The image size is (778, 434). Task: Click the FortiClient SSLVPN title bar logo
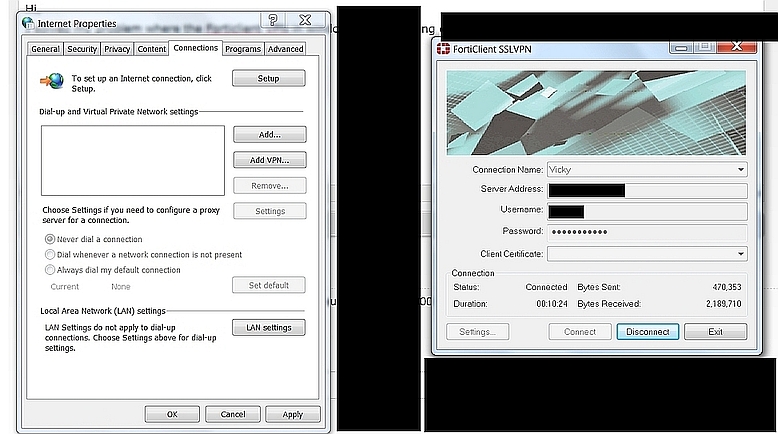point(443,49)
